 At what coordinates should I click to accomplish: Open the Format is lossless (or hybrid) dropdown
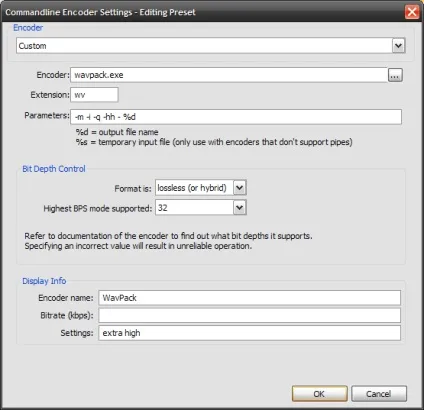pos(201,188)
